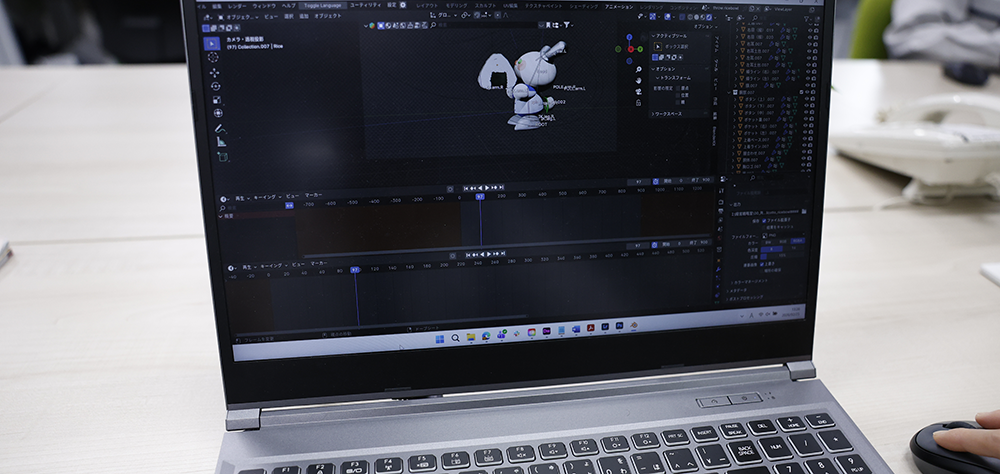This screenshot has height=474, width=1000.
Task: Click the Windows Start button on the taskbar
Action: coord(438,338)
